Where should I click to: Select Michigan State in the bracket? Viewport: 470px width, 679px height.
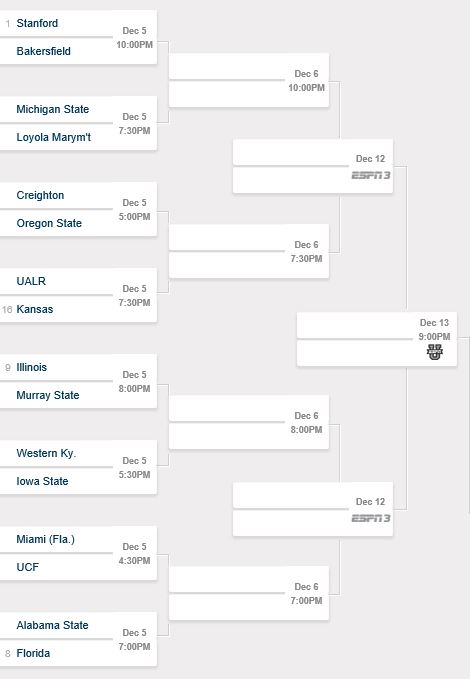pos(53,109)
